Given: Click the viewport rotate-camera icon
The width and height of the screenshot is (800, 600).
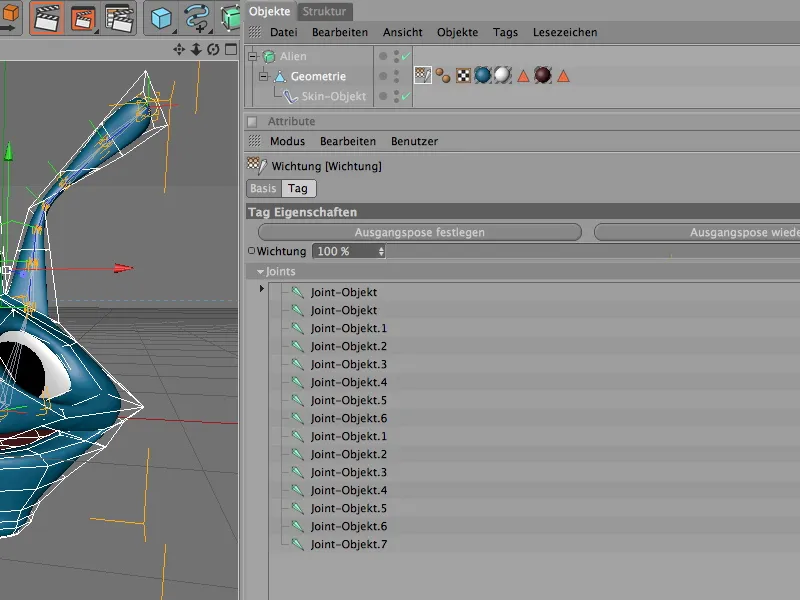Looking at the screenshot, I should (x=213, y=49).
